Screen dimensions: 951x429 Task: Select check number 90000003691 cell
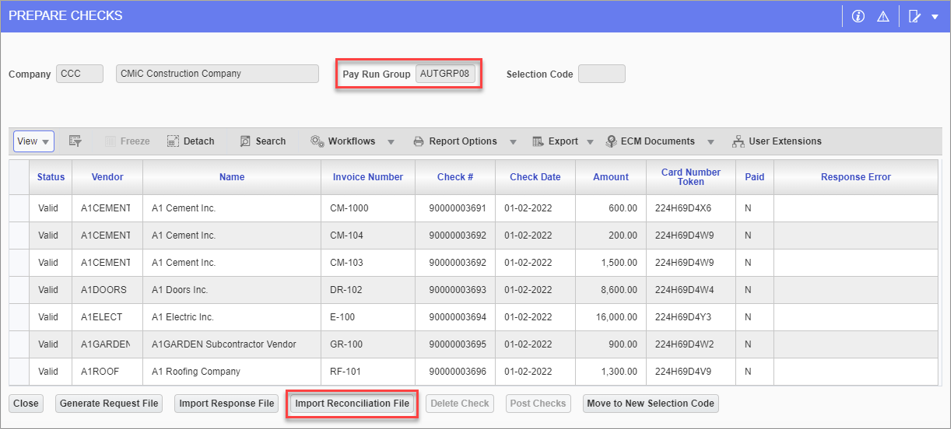(455, 208)
